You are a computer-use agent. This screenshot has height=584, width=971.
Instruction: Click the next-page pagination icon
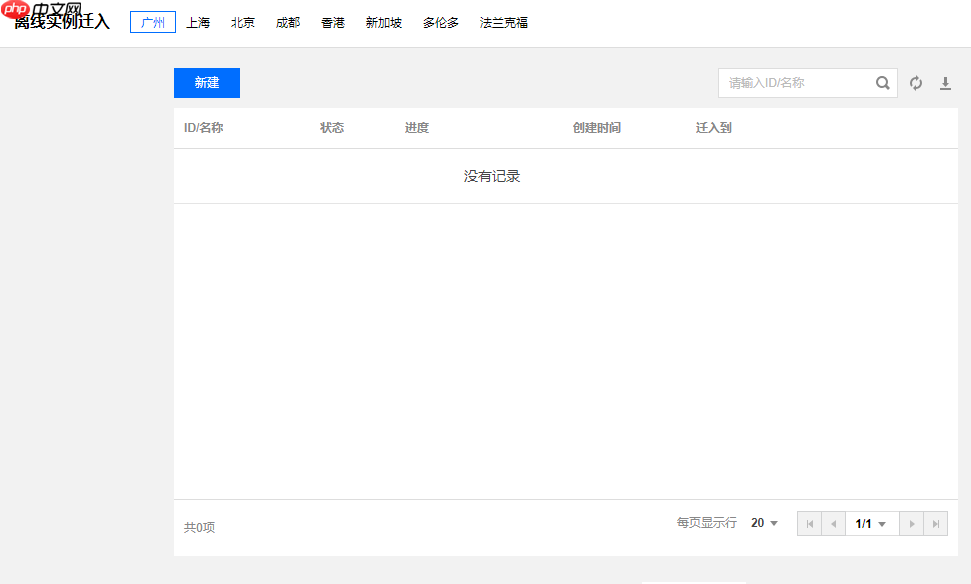tap(912, 523)
